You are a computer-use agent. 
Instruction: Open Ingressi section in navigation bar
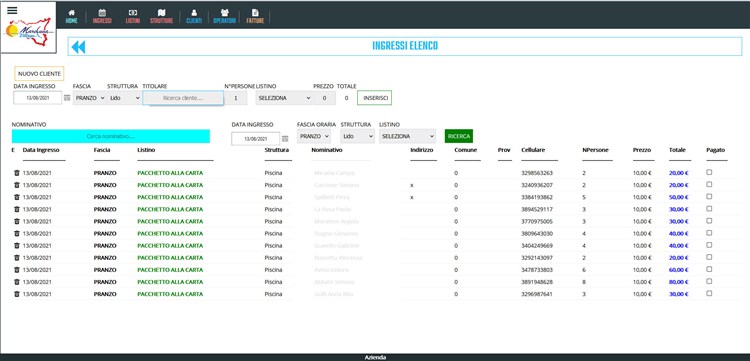(102, 17)
